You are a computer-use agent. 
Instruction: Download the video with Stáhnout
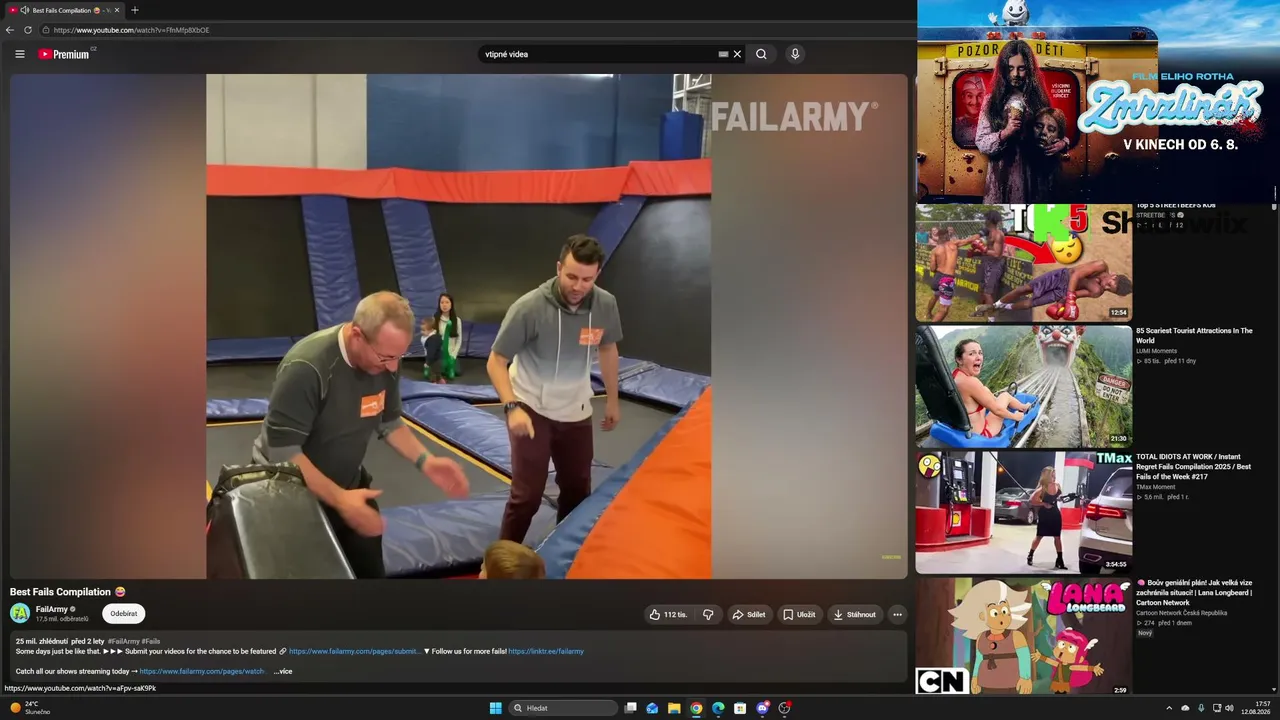click(x=855, y=614)
